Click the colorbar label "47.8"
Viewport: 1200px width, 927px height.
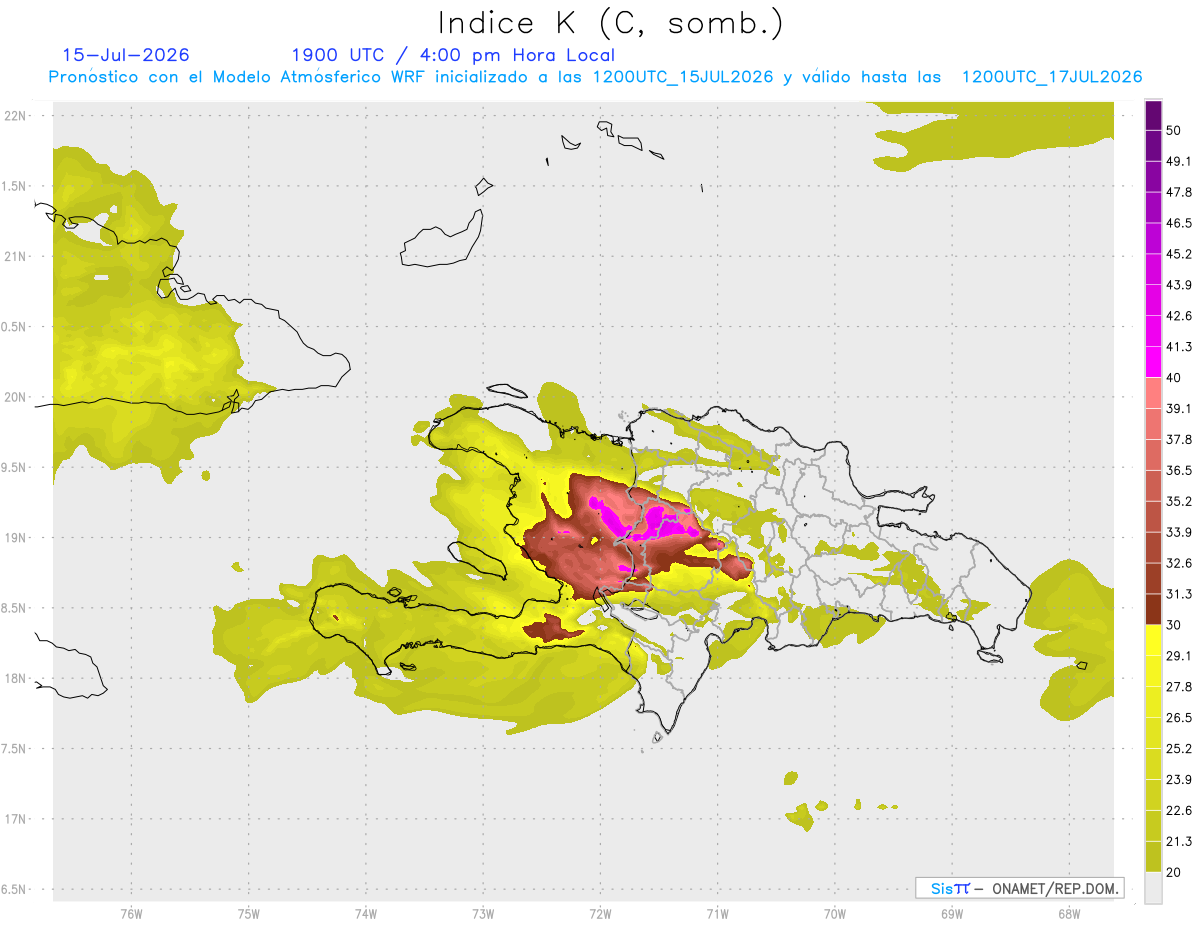(x=1178, y=192)
